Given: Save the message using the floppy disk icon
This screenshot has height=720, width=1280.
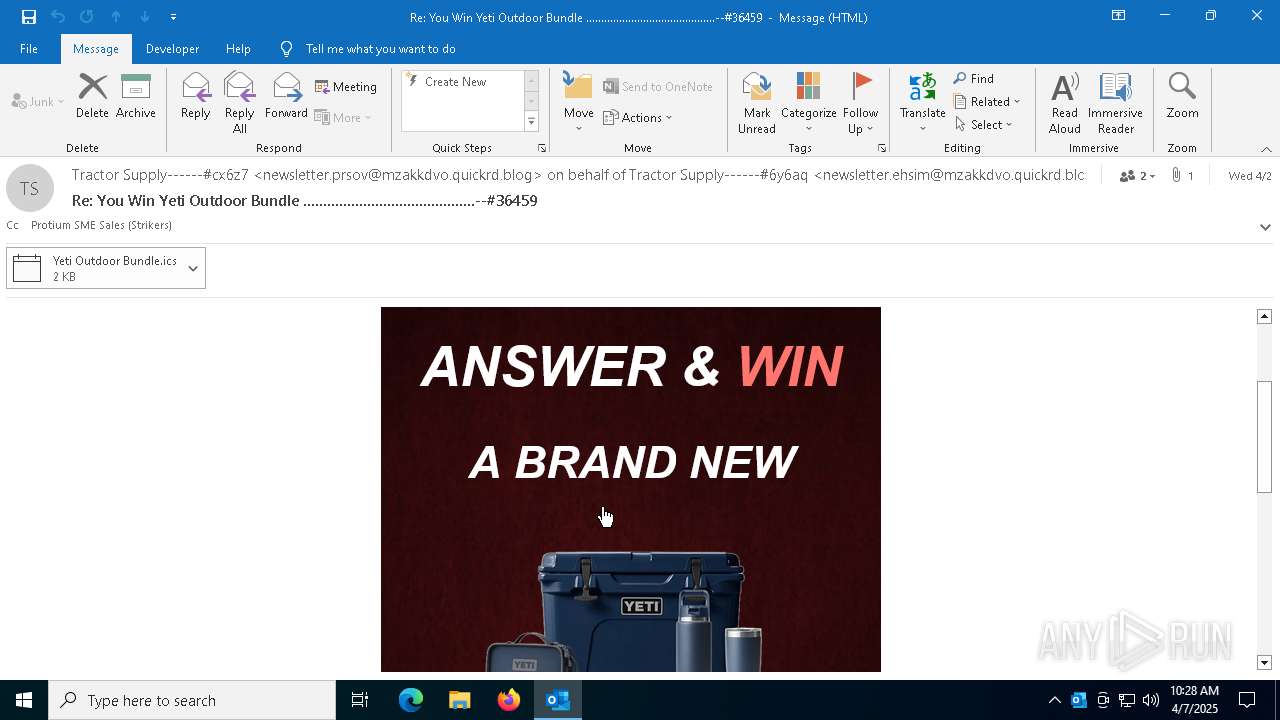Looking at the screenshot, I should (x=29, y=17).
